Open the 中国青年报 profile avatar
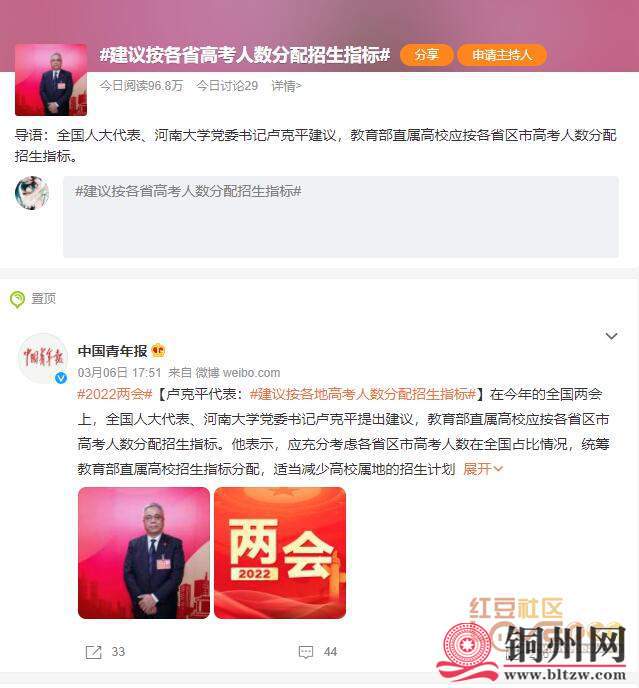The image size is (639, 688). pos(43,358)
